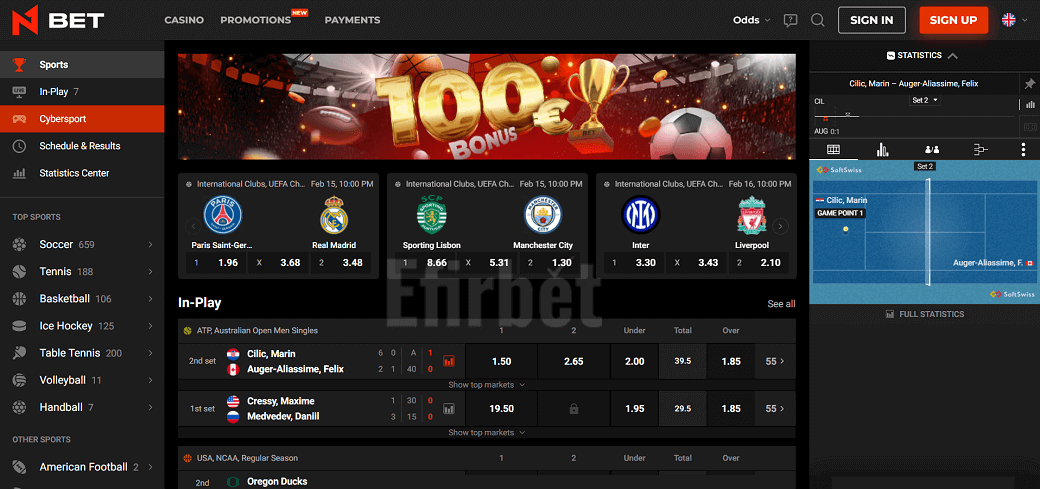This screenshot has height=489, width=1040.
Task: Click the Table Tennis paddle icon
Action: (19, 353)
